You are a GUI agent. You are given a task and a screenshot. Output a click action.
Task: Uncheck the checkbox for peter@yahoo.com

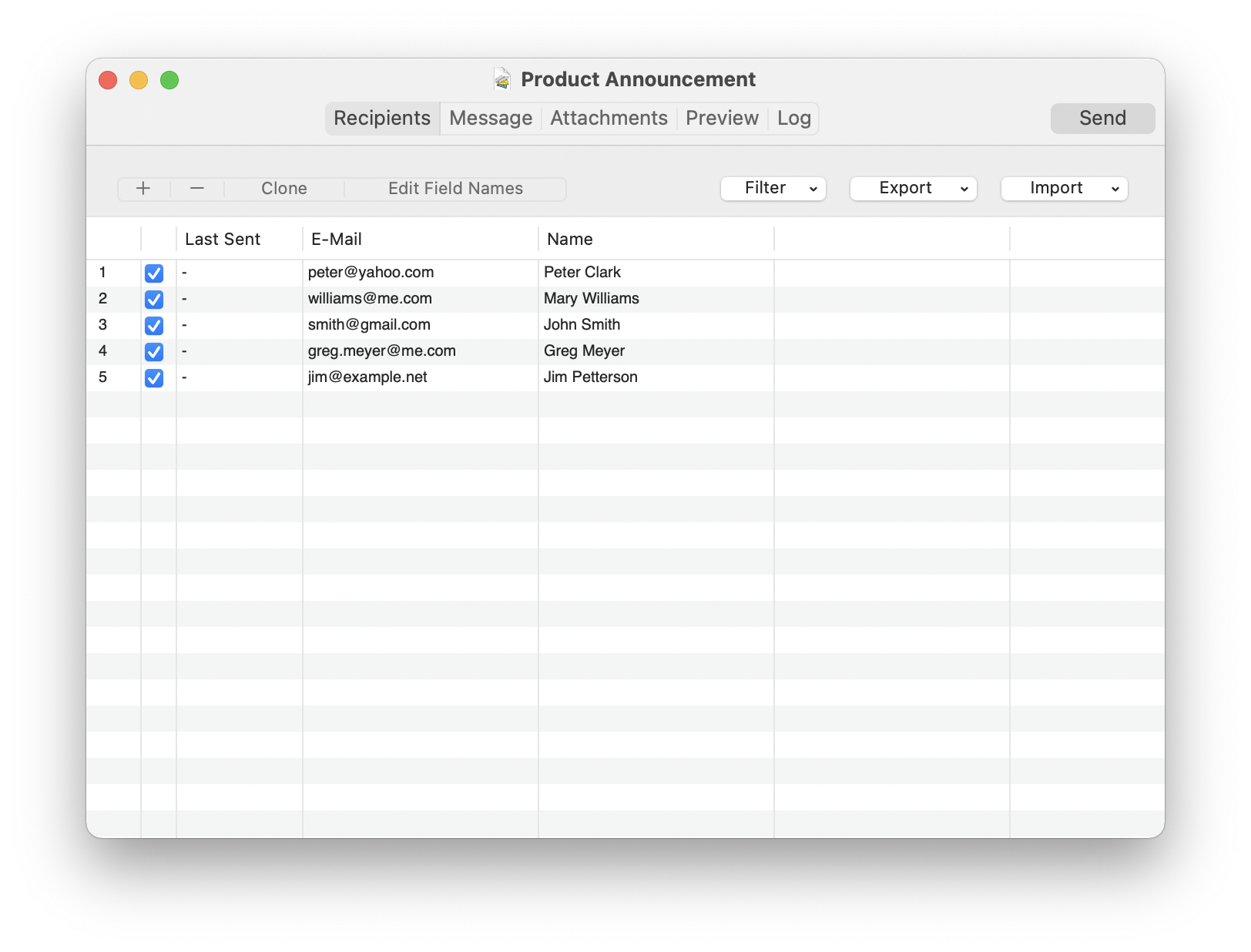(x=154, y=273)
